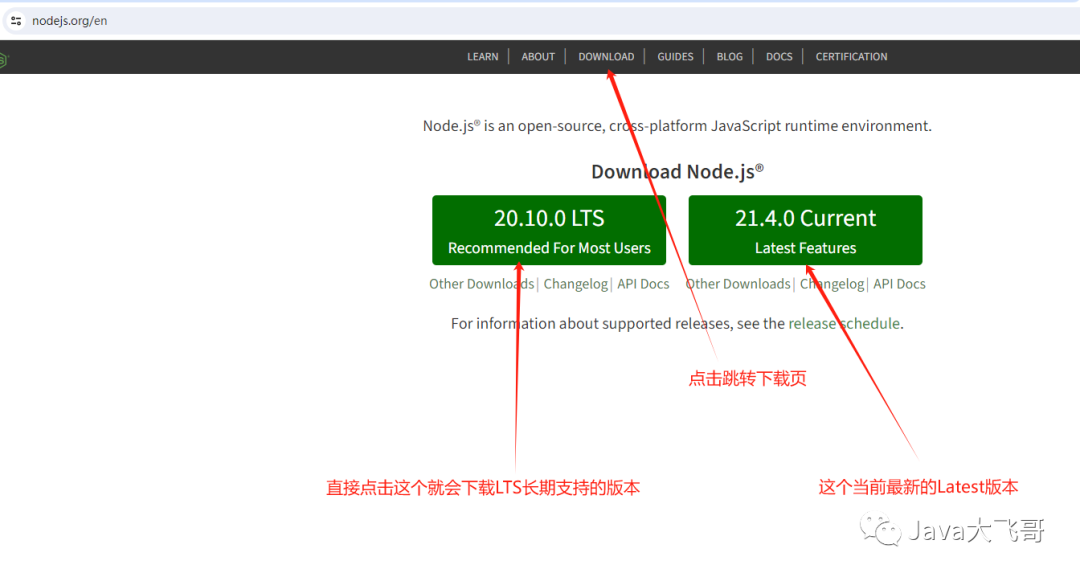Open Other Downloads under the Current button
Image resolution: width=1080 pixels, height=577 pixels.
click(738, 284)
